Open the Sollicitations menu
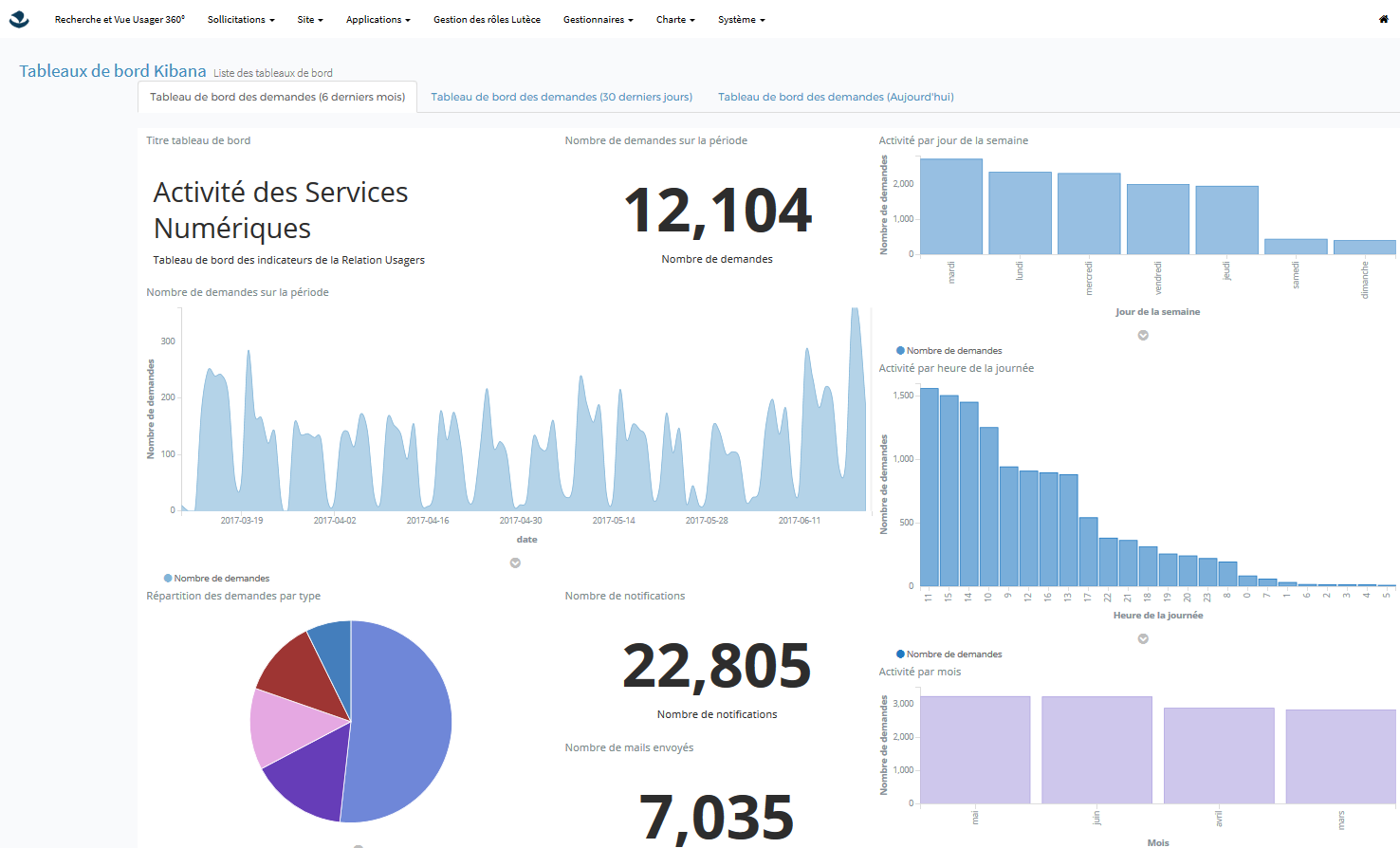1400x848 pixels. [x=241, y=19]
